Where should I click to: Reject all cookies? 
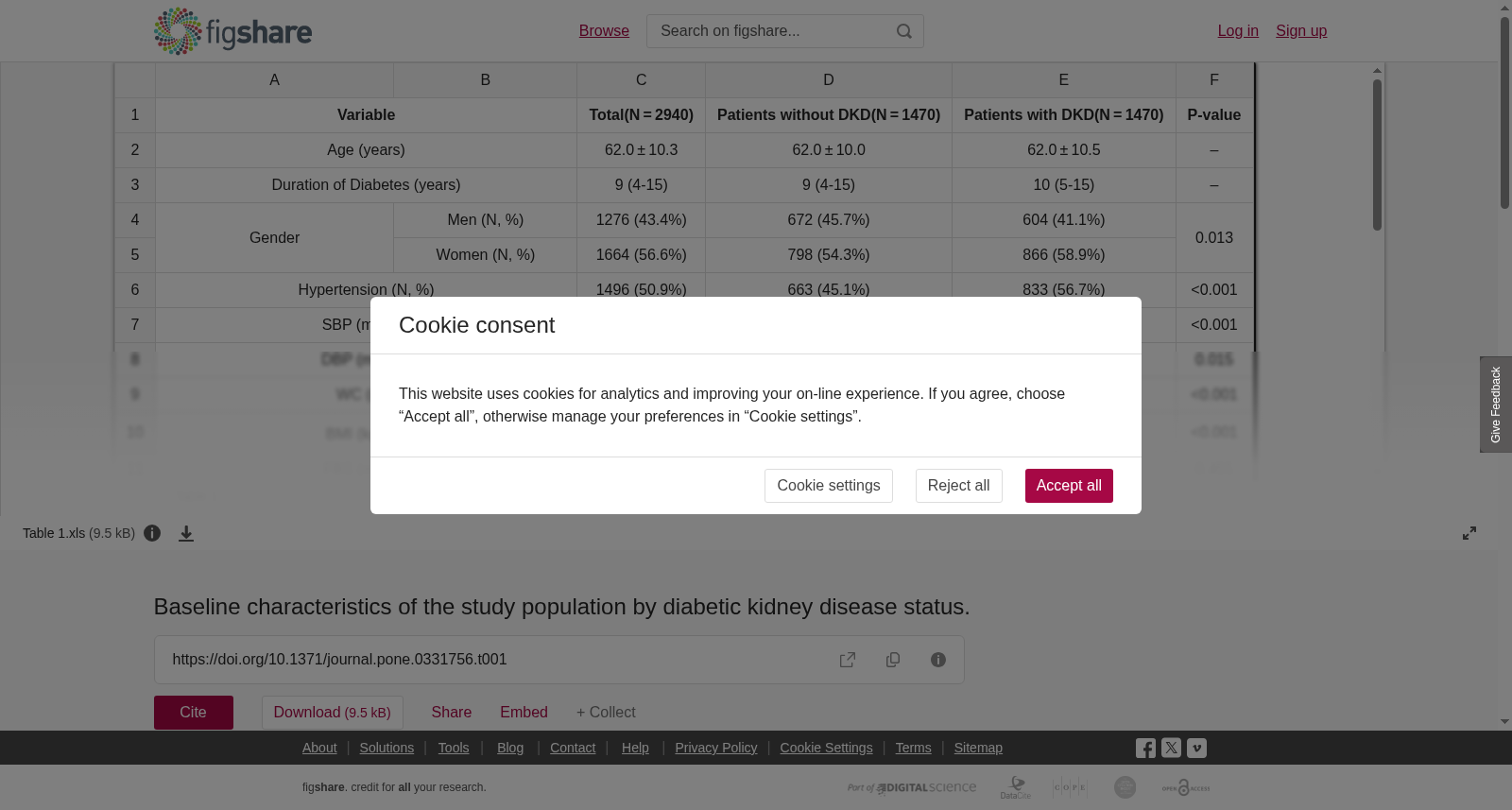click(x=958, y=486)
